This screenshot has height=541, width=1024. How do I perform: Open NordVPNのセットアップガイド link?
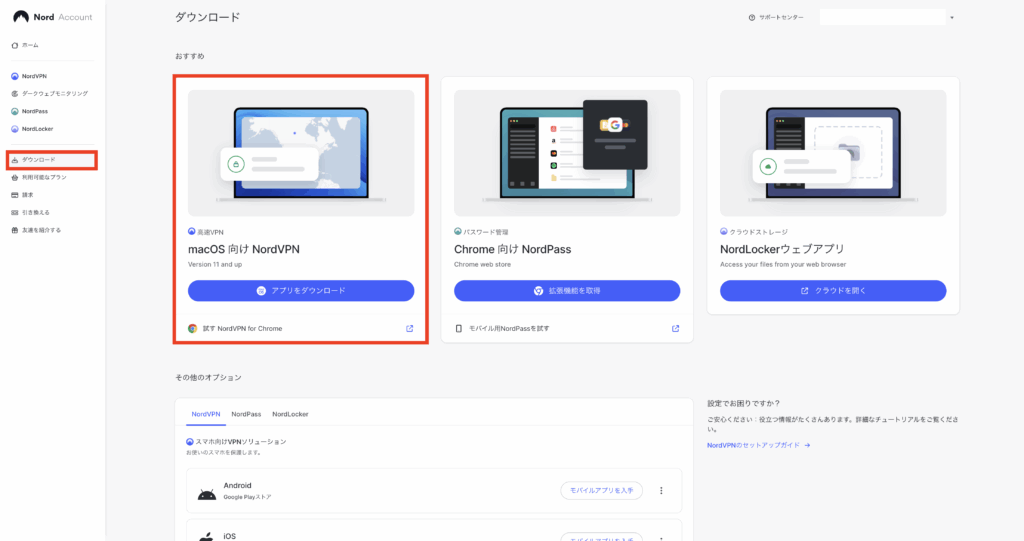[758, 445]
